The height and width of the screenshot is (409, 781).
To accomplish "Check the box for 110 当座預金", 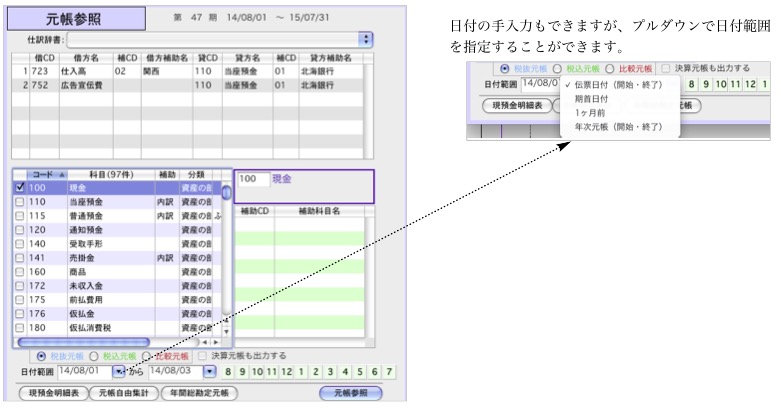I will pyautogui.click(x=20, y=201).
